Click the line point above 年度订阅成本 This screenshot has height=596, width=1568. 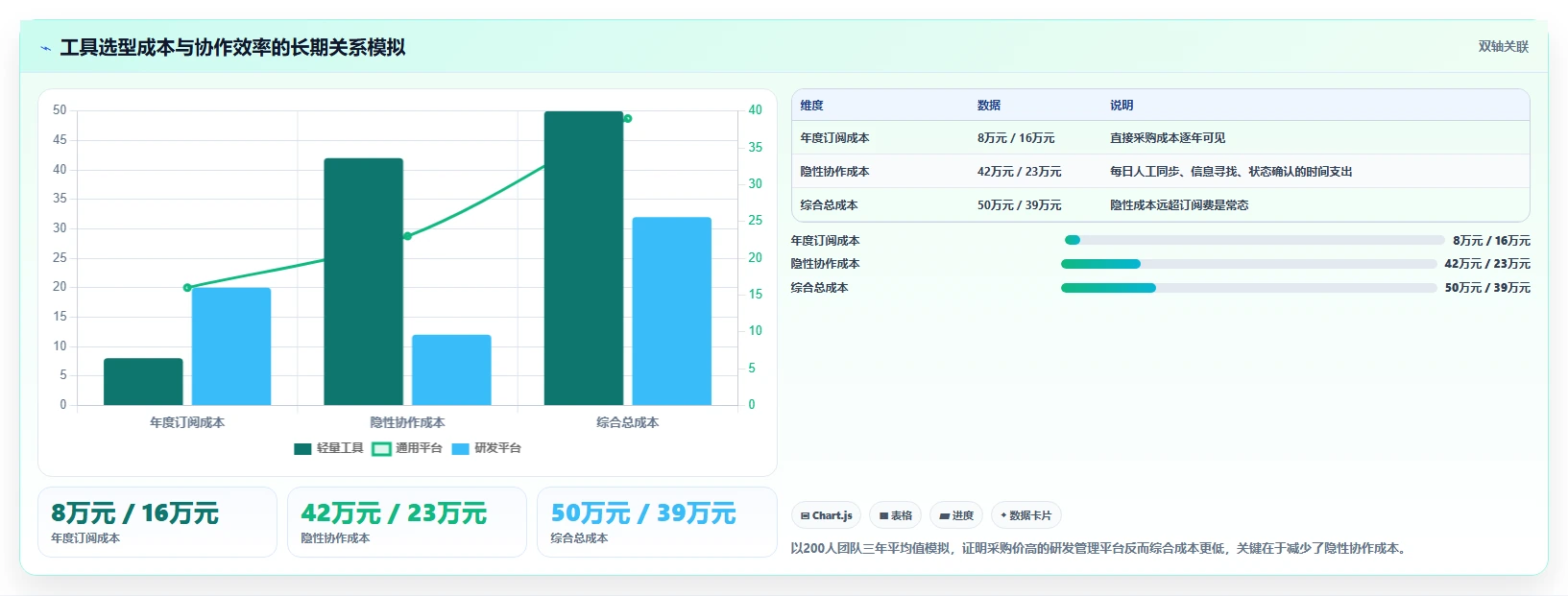(x=187, y=288)
